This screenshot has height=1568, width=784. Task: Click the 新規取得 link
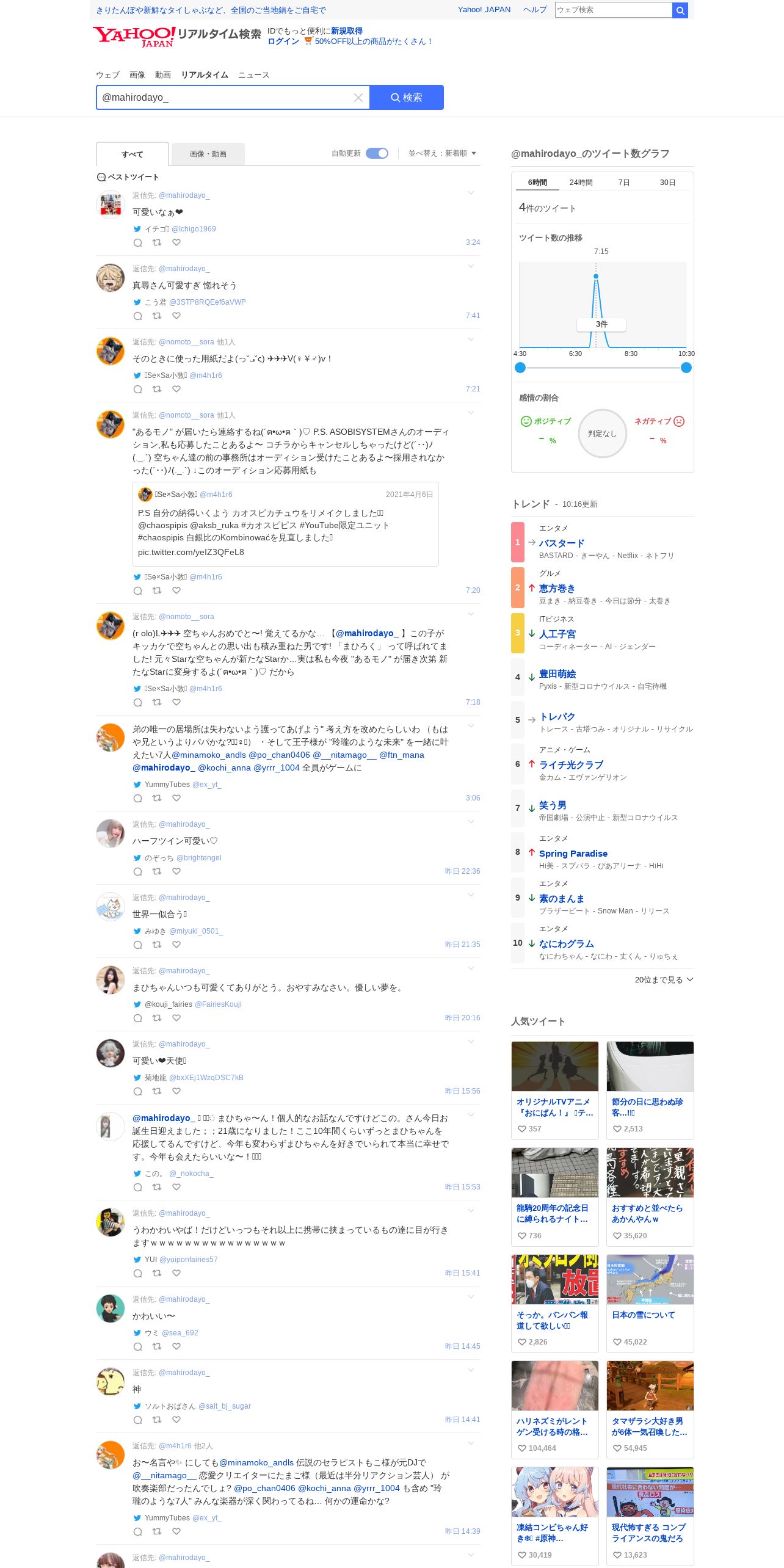347,31
